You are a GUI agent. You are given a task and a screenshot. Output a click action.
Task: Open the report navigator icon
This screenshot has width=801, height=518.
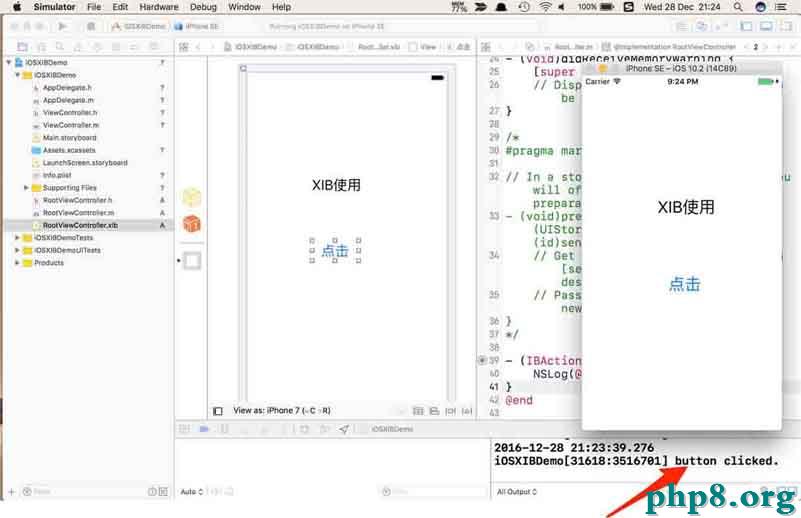tap(153, 46)
